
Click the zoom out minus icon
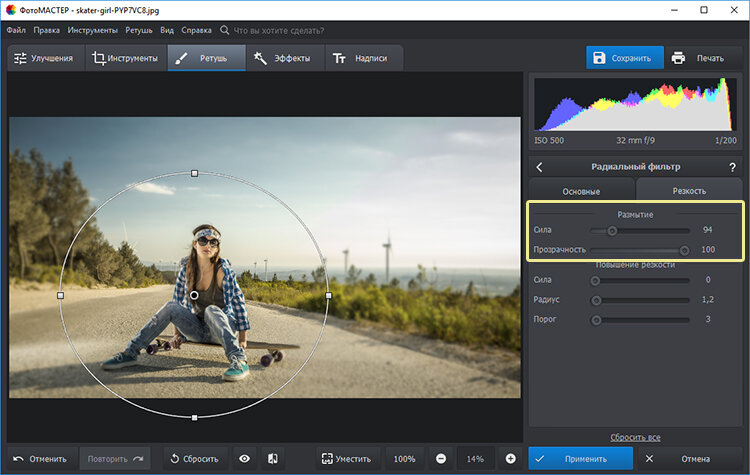[x=441, y=458]
